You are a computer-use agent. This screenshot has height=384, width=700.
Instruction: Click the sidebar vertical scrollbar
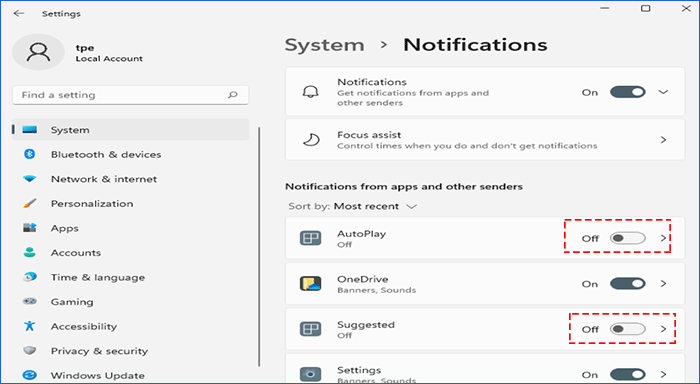pos(259,246)
